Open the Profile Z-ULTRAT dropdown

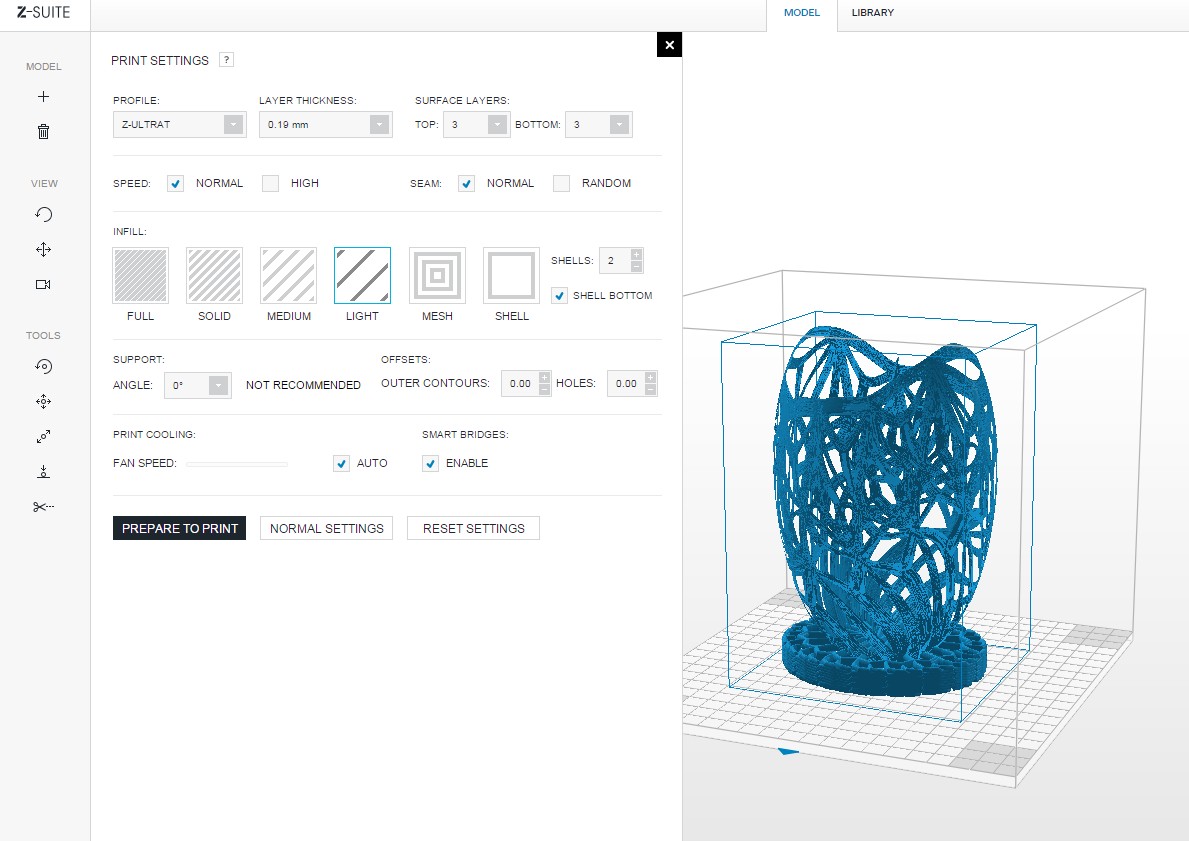point(180,124)
